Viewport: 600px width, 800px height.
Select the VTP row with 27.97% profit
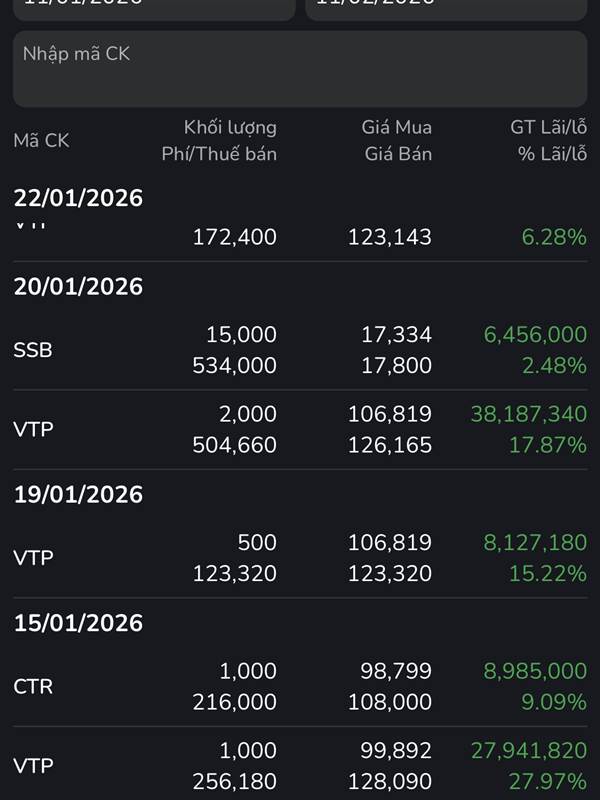[x=300, y=766]
